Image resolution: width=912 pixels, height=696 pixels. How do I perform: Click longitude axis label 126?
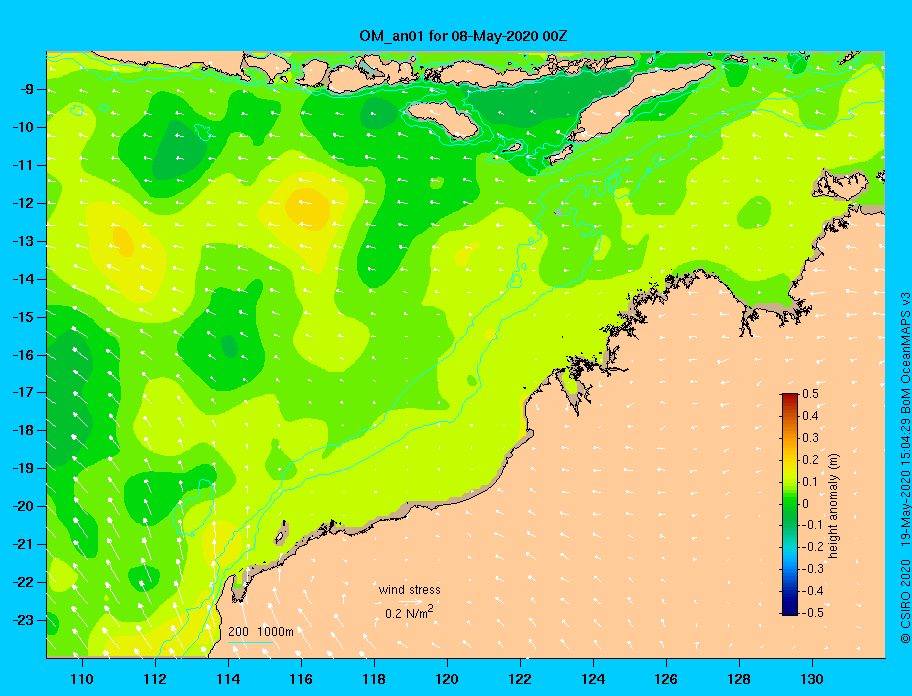pos(666,679)
